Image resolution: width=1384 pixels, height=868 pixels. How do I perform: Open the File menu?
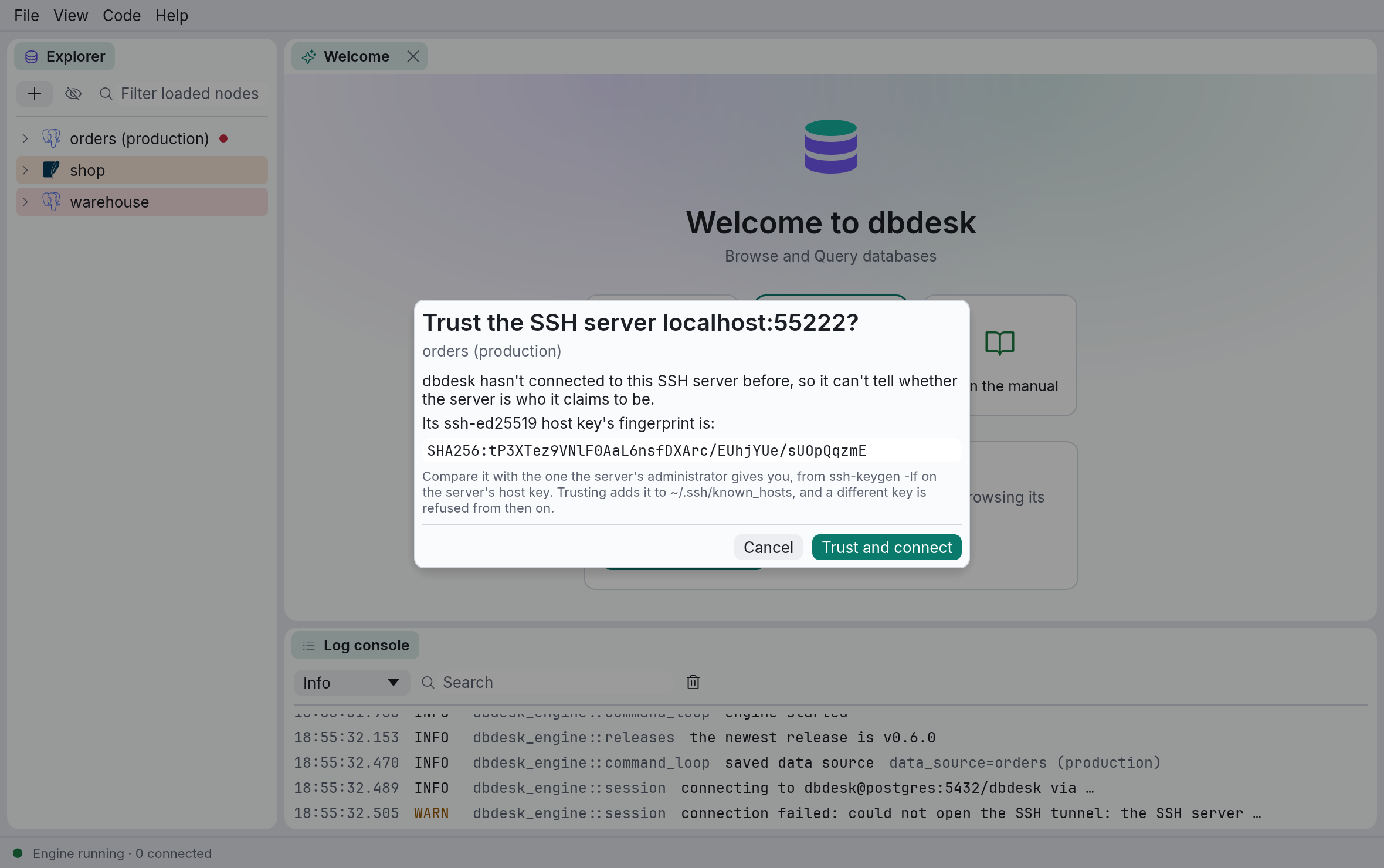coord(26,16)
